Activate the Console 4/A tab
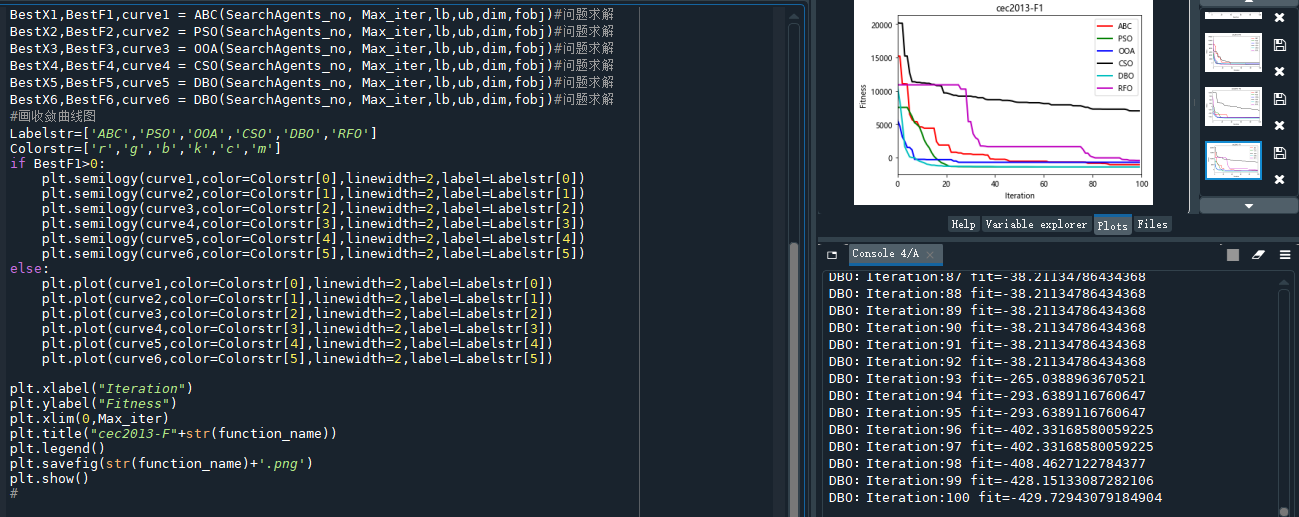 coord(885,255)
